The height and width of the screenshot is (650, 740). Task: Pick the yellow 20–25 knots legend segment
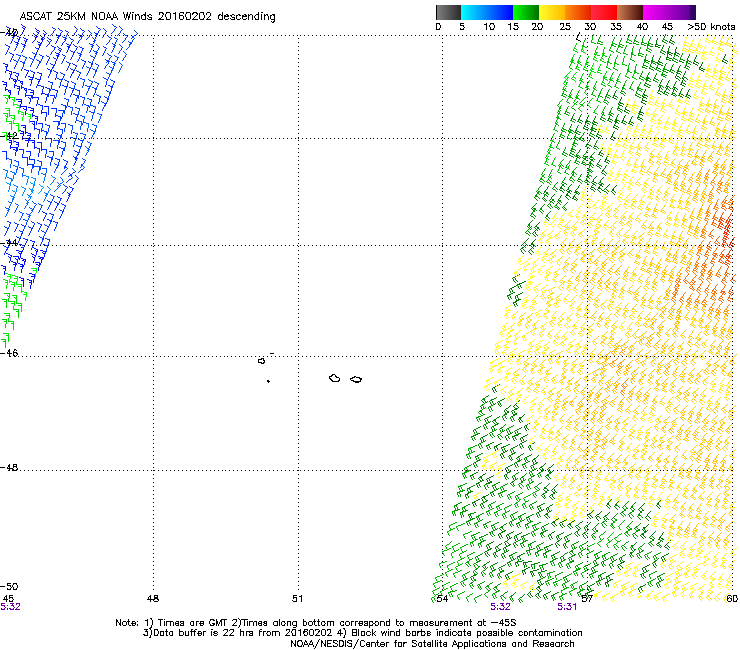[552, 12]
